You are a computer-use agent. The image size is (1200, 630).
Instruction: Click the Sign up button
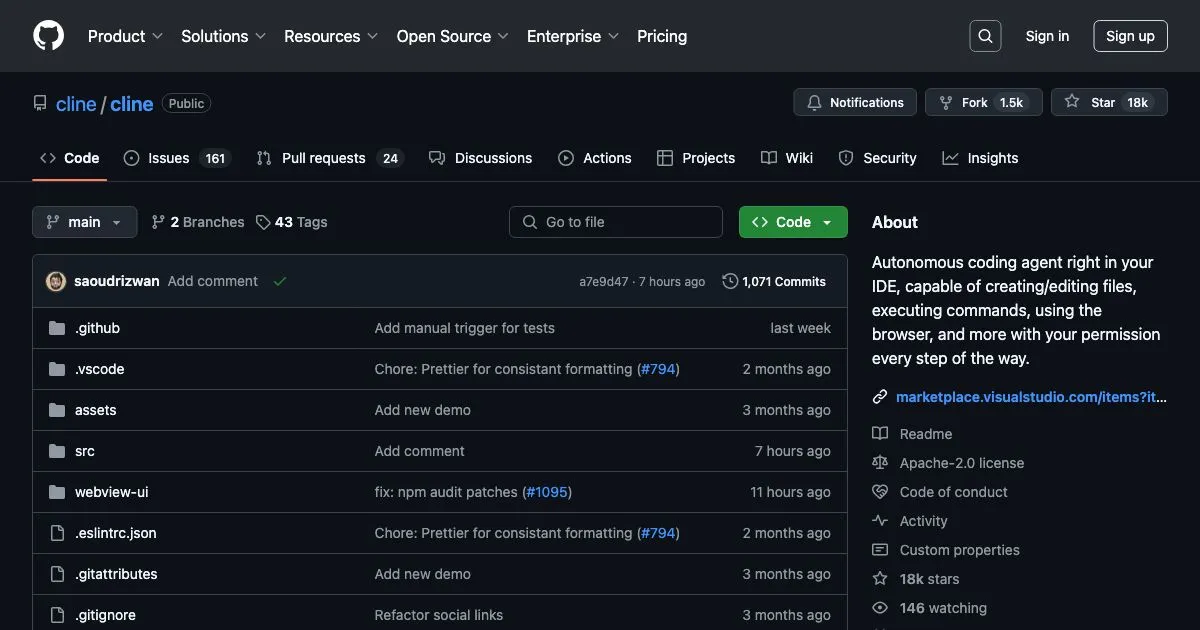click(1130, 35)
